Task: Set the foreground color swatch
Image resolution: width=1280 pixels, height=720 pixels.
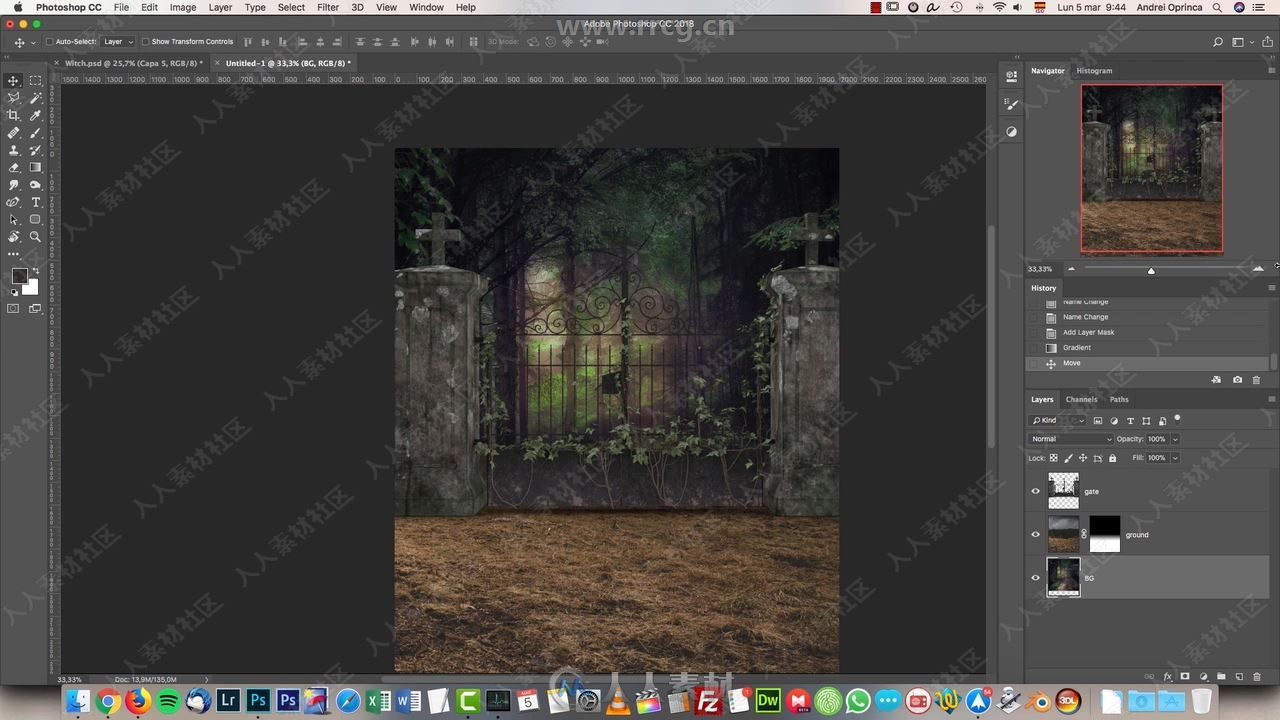Action: point(19,276)
